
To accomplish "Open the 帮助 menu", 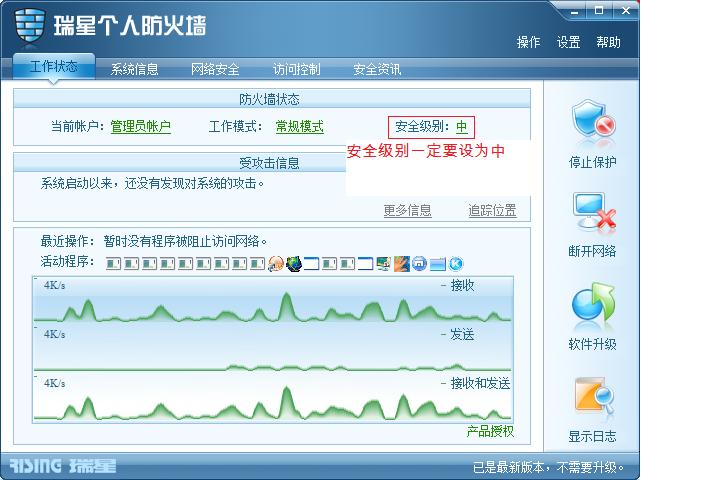I will pos(608,42).
